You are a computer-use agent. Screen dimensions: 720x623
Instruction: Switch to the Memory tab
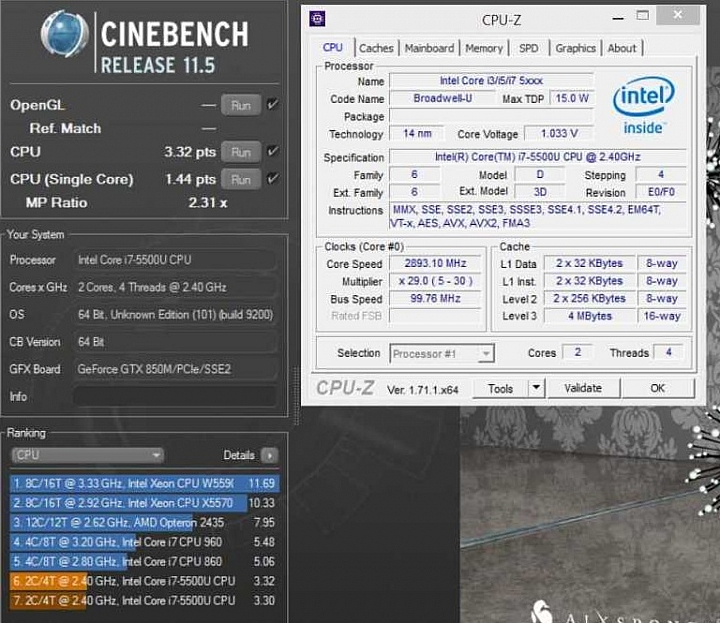point(484,48)
